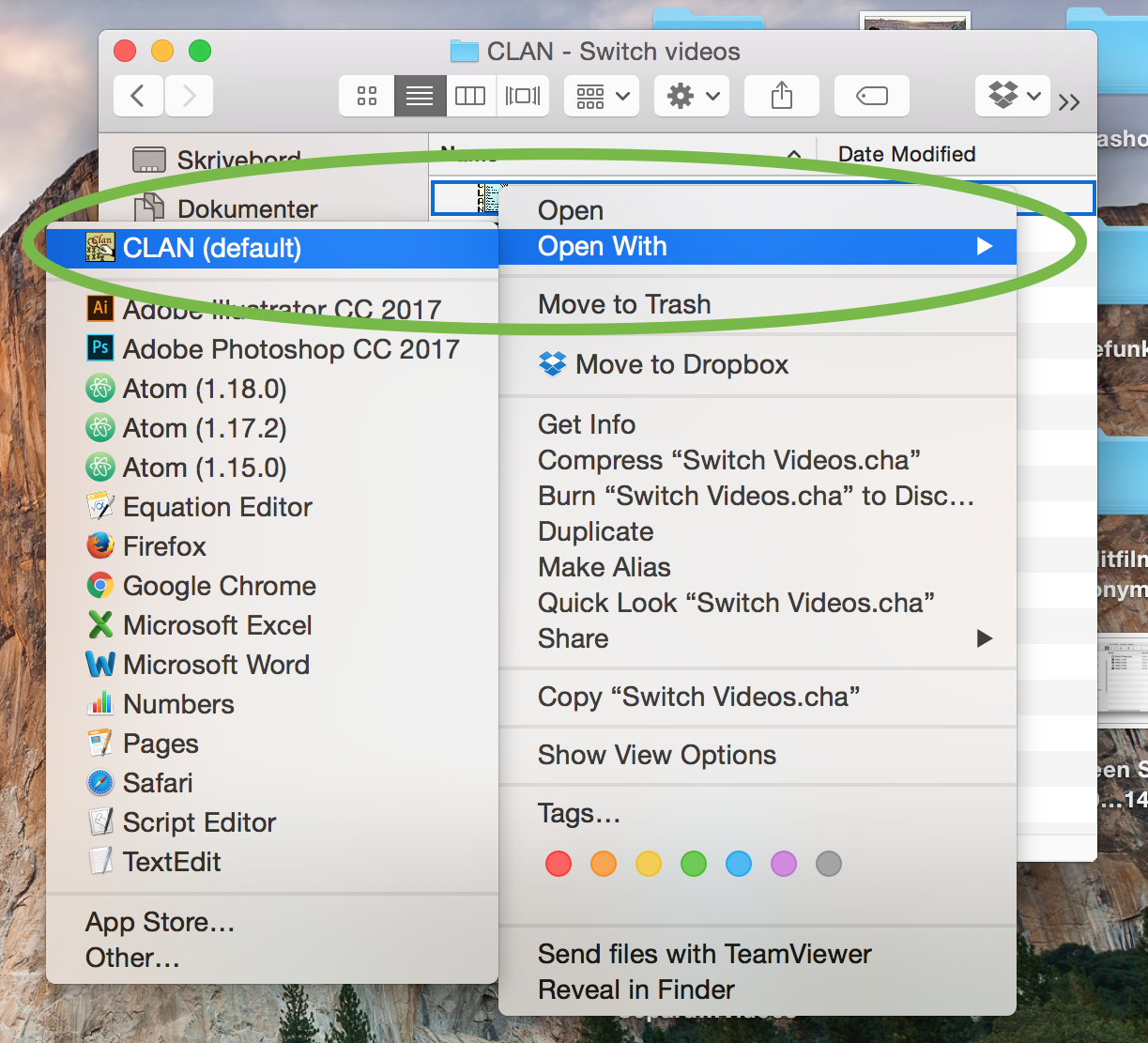The image size is (1148, 1043).
Task: Click the Firefox icon in submenu
Action: click(x=100, y=545)
